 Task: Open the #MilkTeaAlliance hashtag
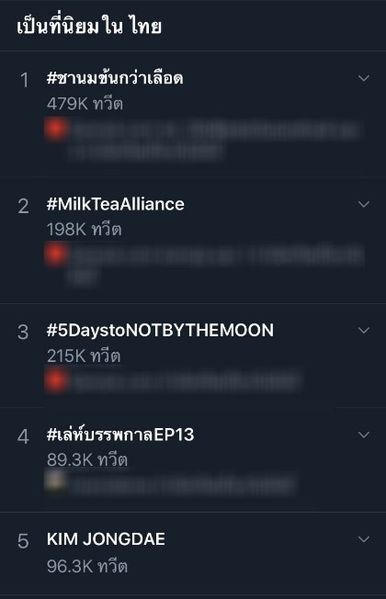point(115,204)
